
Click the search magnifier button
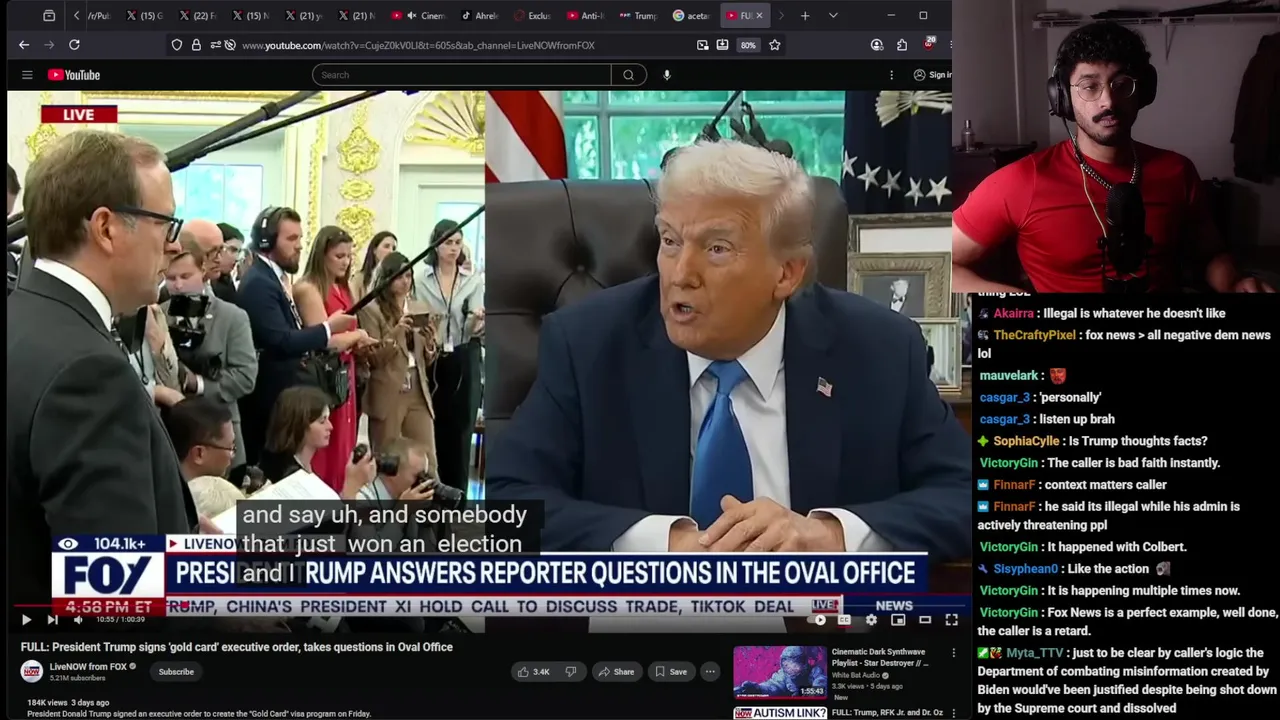628,75
